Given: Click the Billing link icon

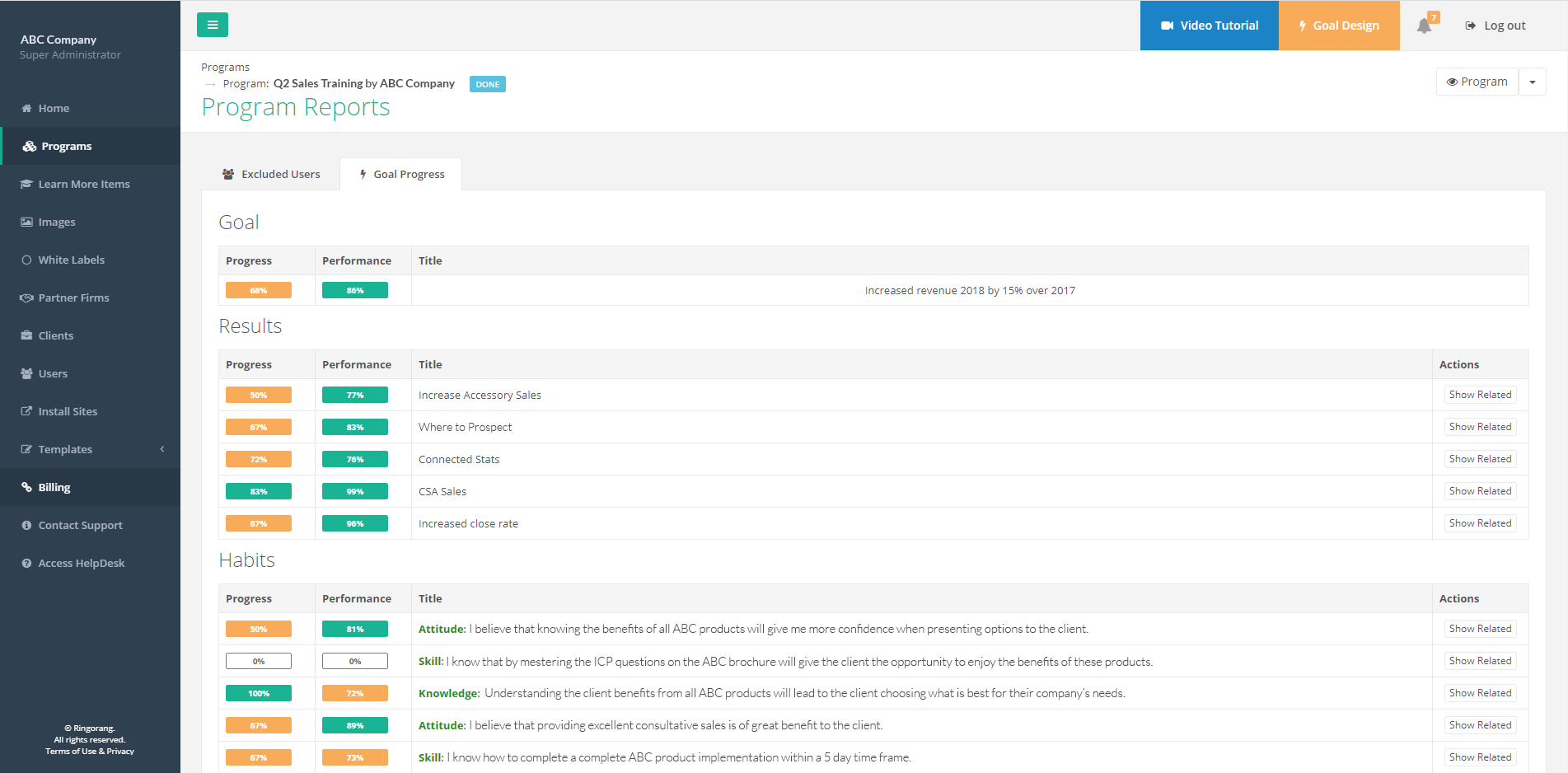Looking at the screenshot, I should point(26,487).
